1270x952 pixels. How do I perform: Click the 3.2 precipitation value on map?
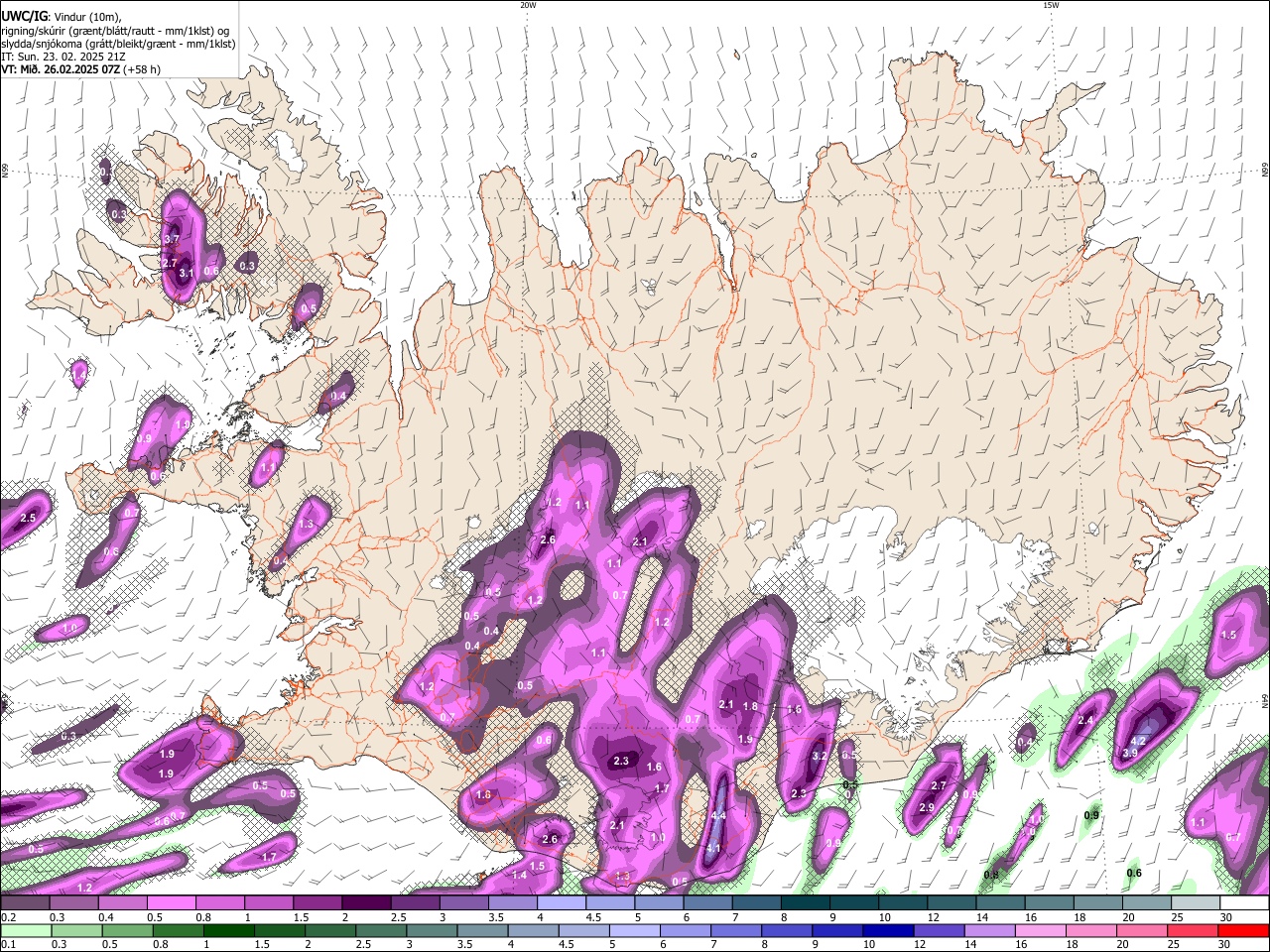pos(819,756)
